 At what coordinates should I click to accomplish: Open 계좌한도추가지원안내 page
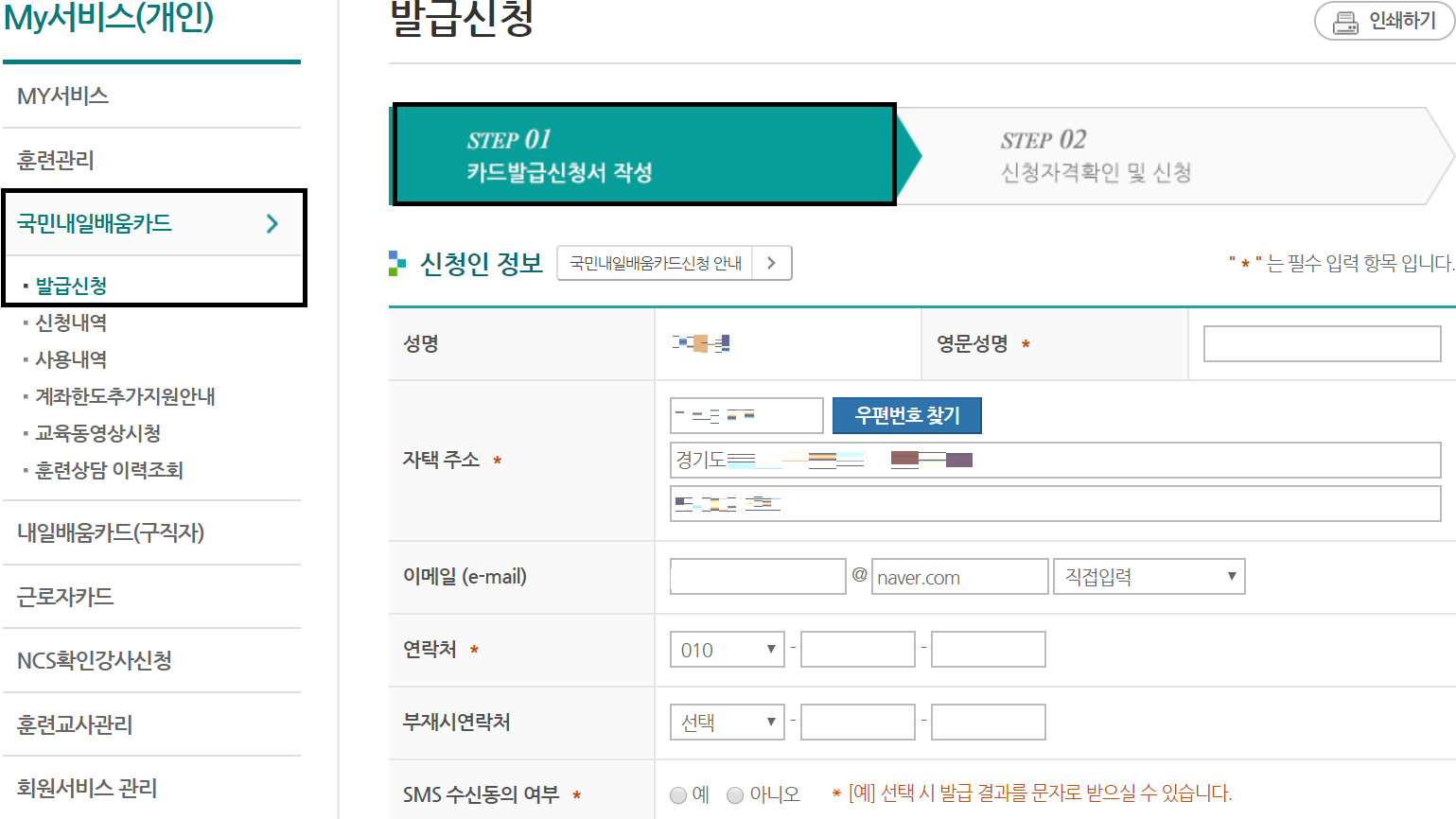click(125, 396)
